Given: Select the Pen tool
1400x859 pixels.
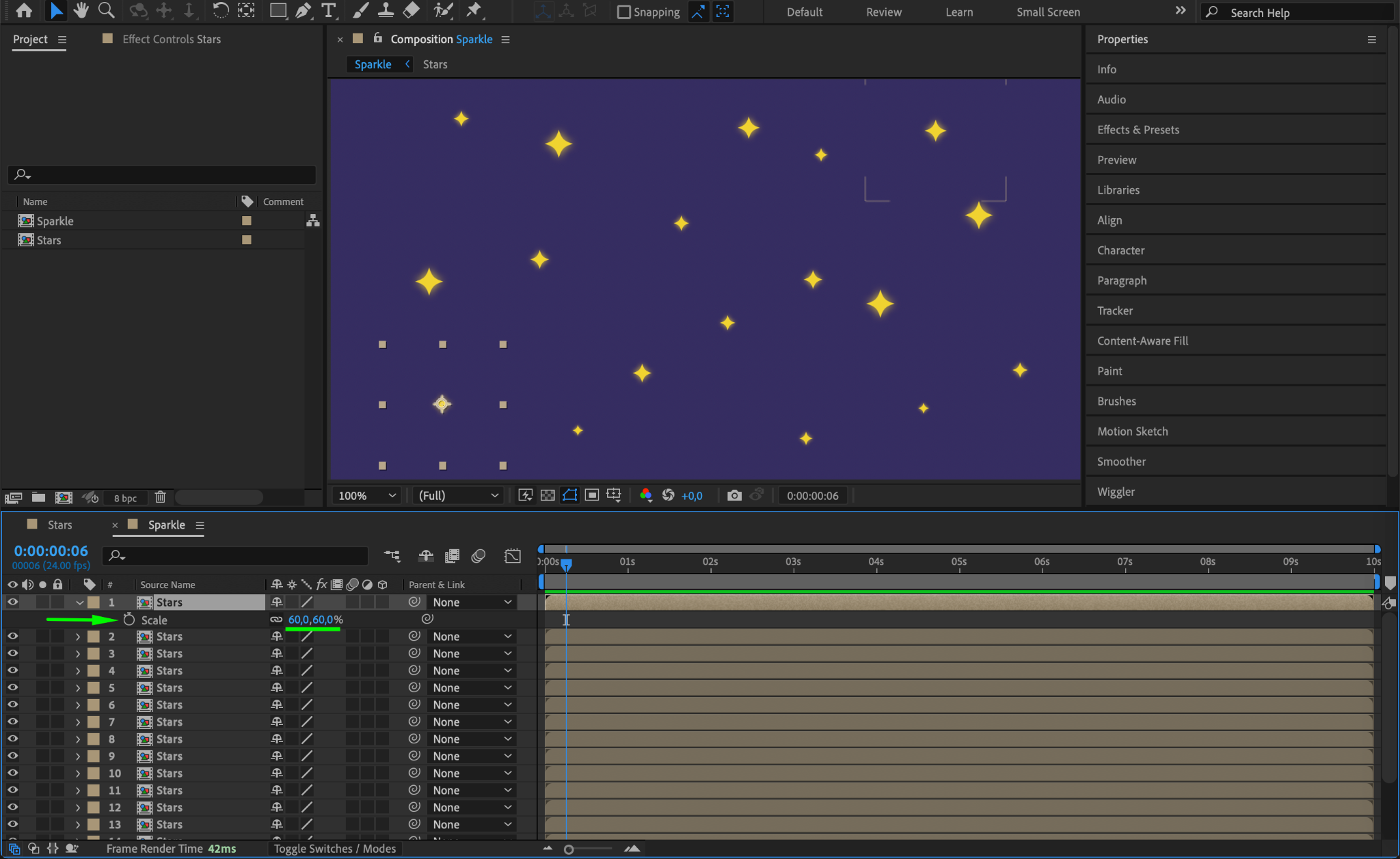Looking at the screenshot, I should [303, 10].
